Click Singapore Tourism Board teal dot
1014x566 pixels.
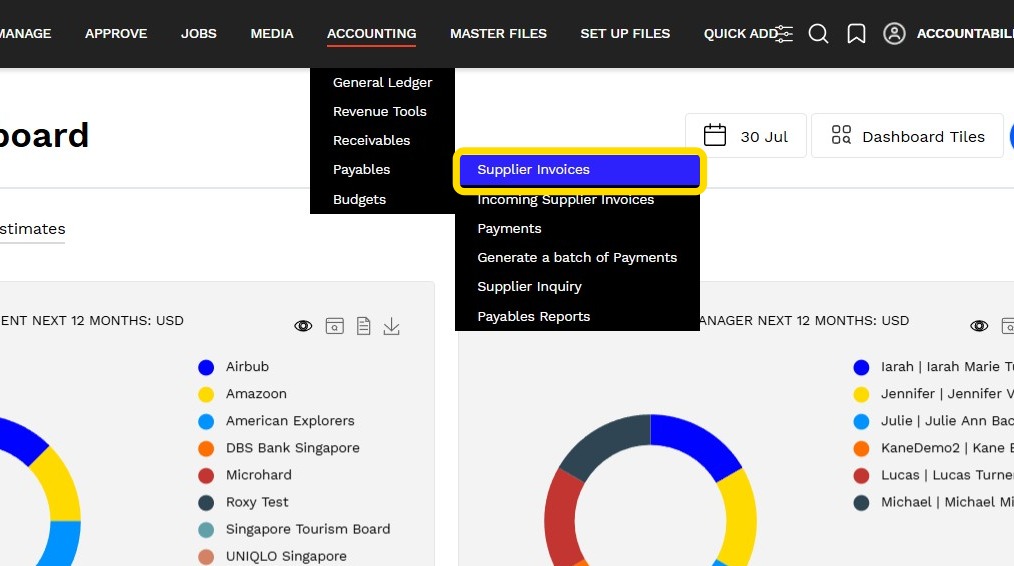click(206, 530)
